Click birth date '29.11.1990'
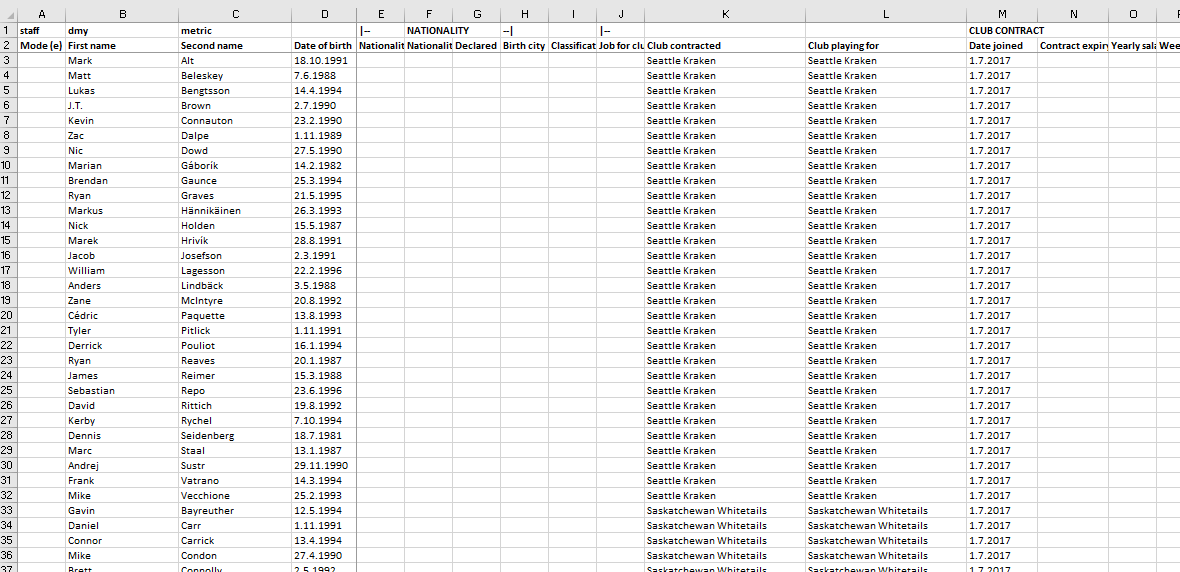This screenshot has height=572, width=1180. coord(321,465)
